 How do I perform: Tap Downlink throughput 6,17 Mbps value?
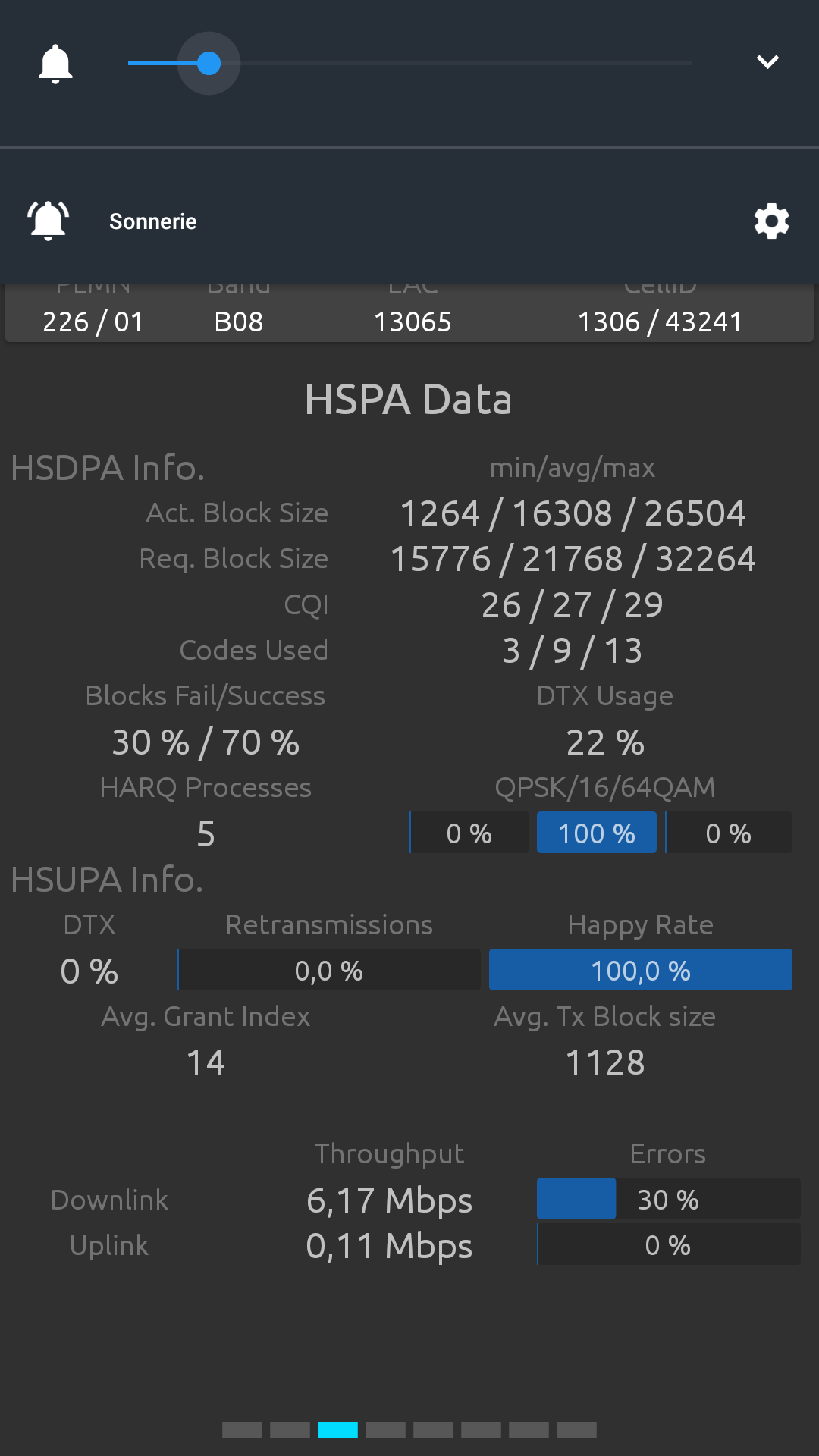click(389, 1200)
